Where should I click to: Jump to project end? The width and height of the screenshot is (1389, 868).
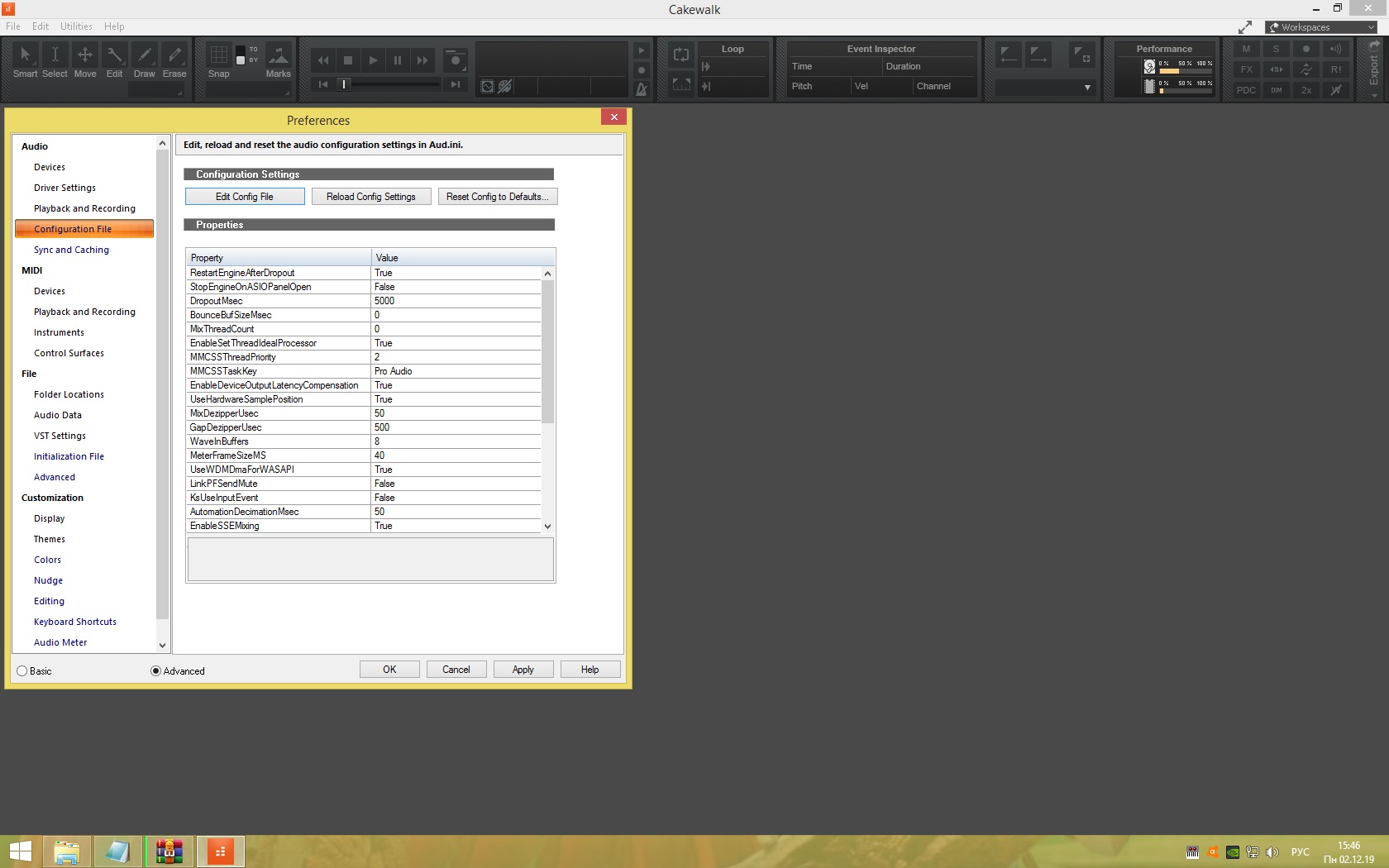click(x=456, y=84)
